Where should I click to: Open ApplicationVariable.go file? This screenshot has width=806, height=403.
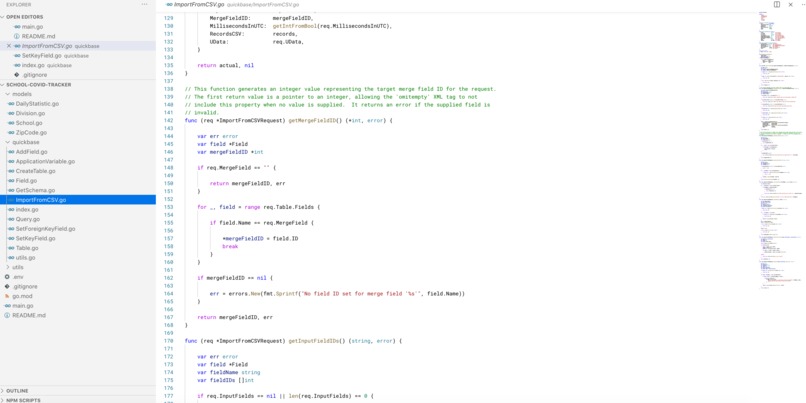point(45,161)
